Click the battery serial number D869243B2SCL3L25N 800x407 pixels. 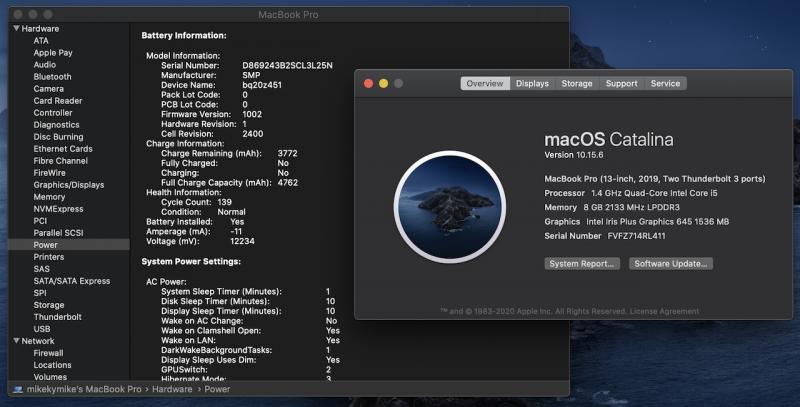tap(287, 65)
